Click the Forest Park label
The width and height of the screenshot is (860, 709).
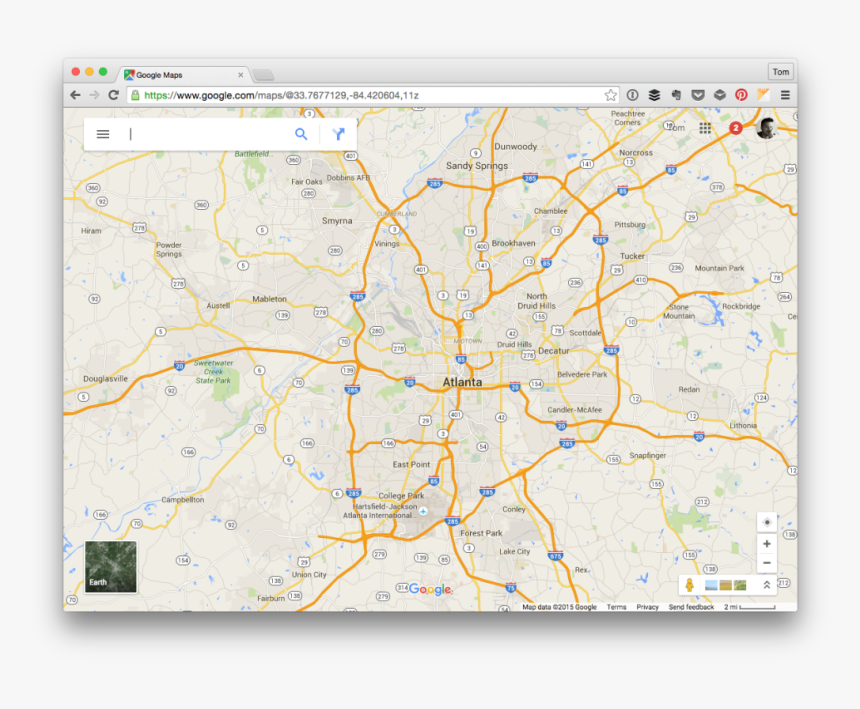click(481, 533)
